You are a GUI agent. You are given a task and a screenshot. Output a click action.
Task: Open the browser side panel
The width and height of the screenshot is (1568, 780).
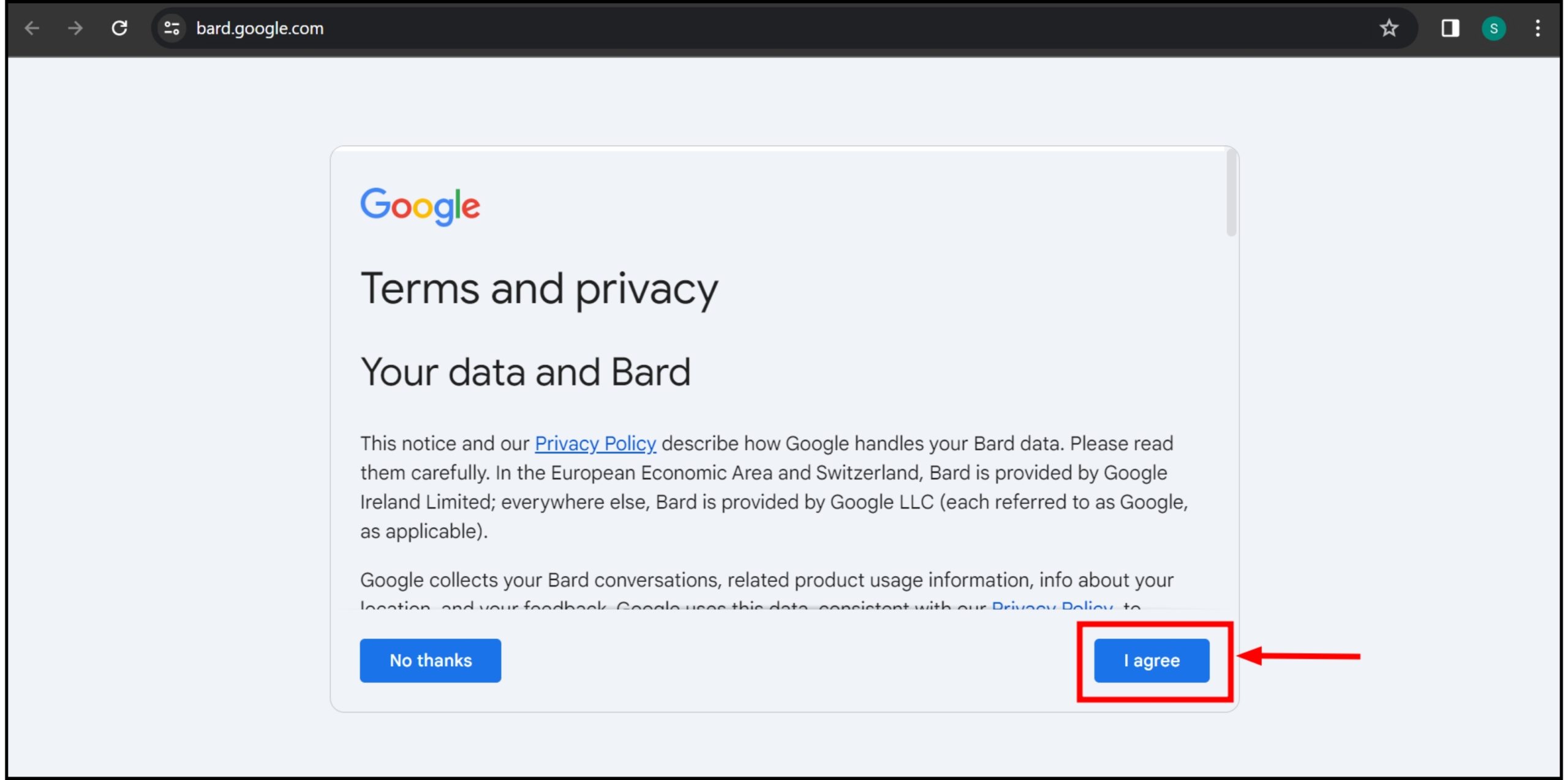coord(1450,28)
